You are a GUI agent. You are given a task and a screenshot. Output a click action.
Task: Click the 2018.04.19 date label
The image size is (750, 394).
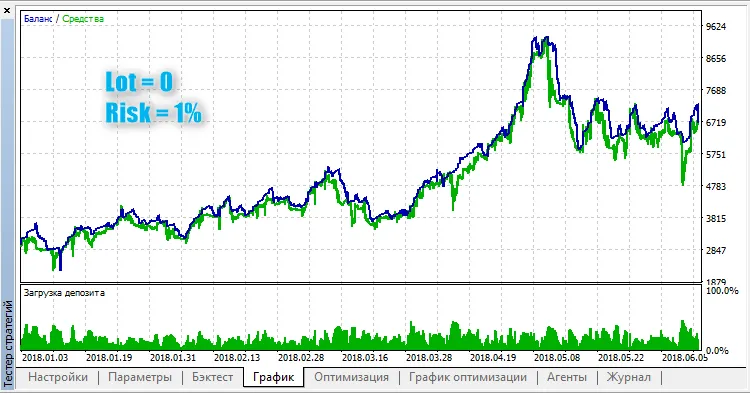pyautogui.click(x=493, y=358)
